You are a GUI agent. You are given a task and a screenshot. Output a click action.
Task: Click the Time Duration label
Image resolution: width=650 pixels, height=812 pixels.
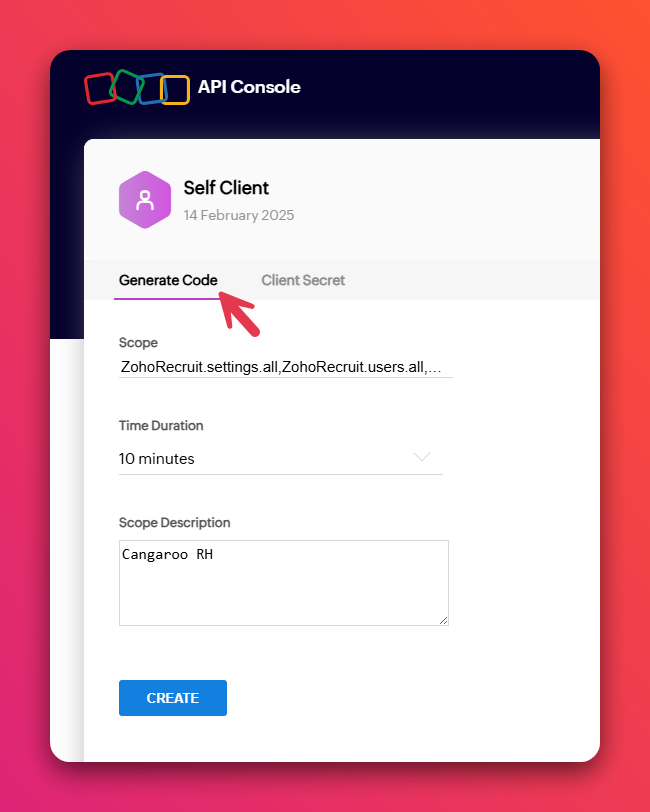pyautogui.click(x=161, y=426)
